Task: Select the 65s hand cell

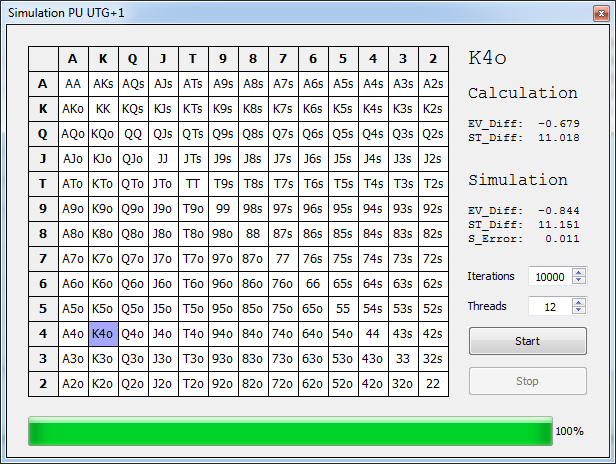Action: coord(343,284)
